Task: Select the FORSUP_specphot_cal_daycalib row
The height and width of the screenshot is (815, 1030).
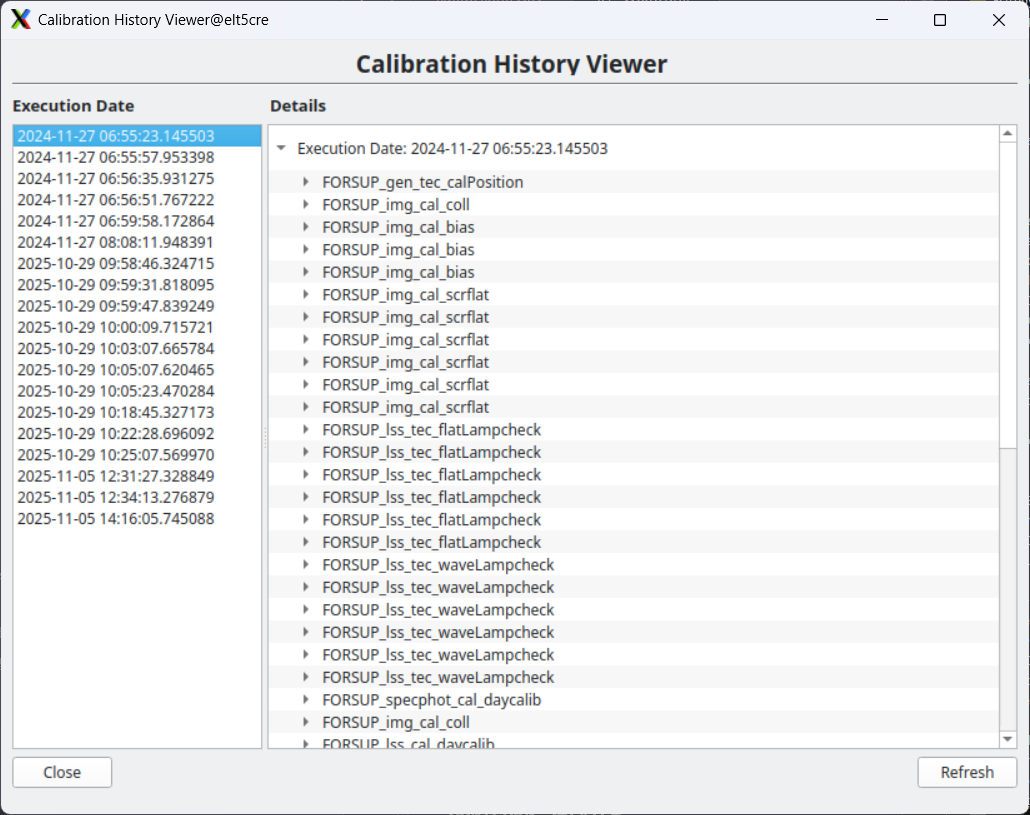Action: click(x=634, y=699)
